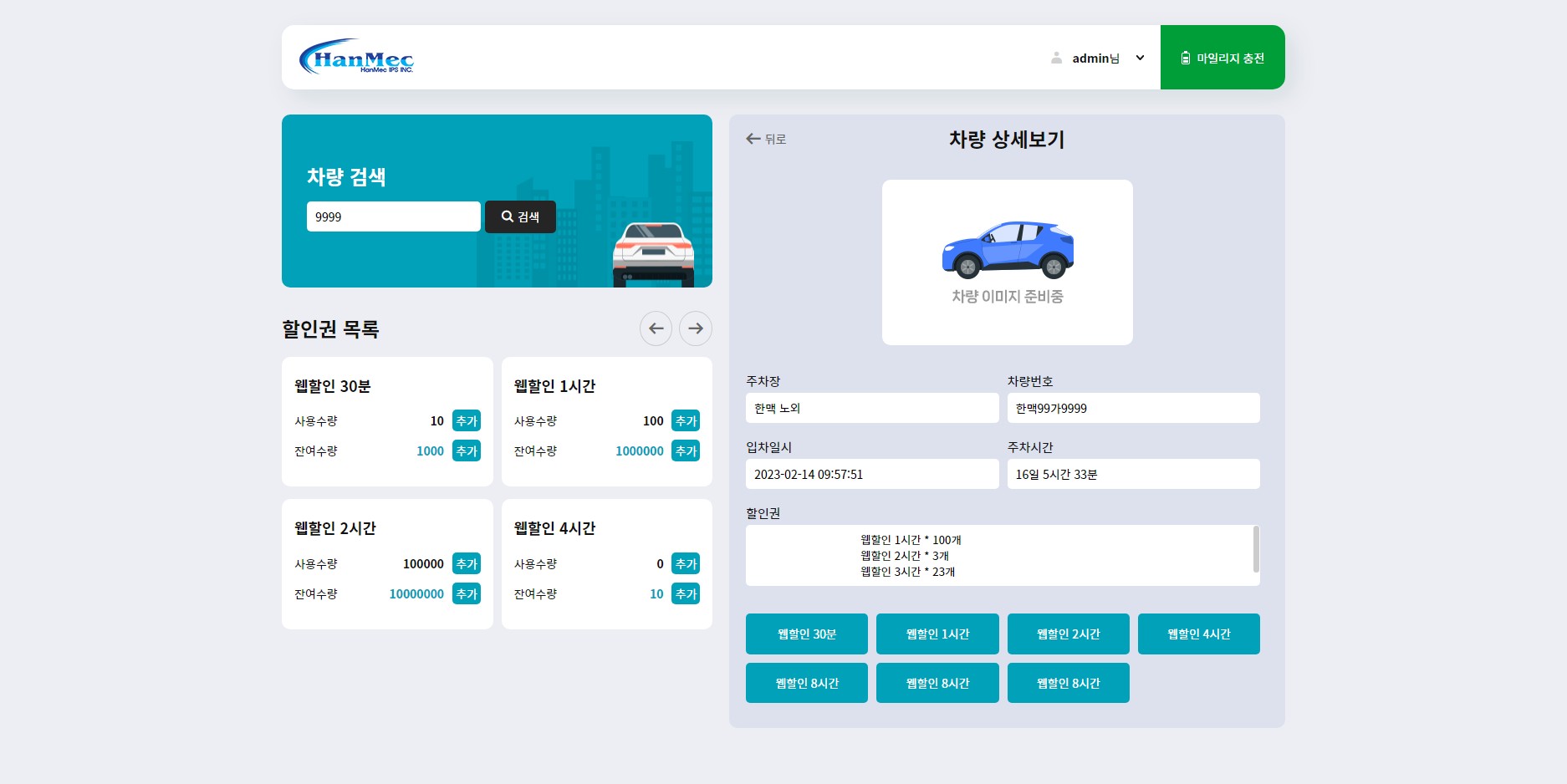This screenshot has height=784, width=1567.
Task: Click 추가 next to 웹할인 30분 사용수량
Action: (466, 420)
